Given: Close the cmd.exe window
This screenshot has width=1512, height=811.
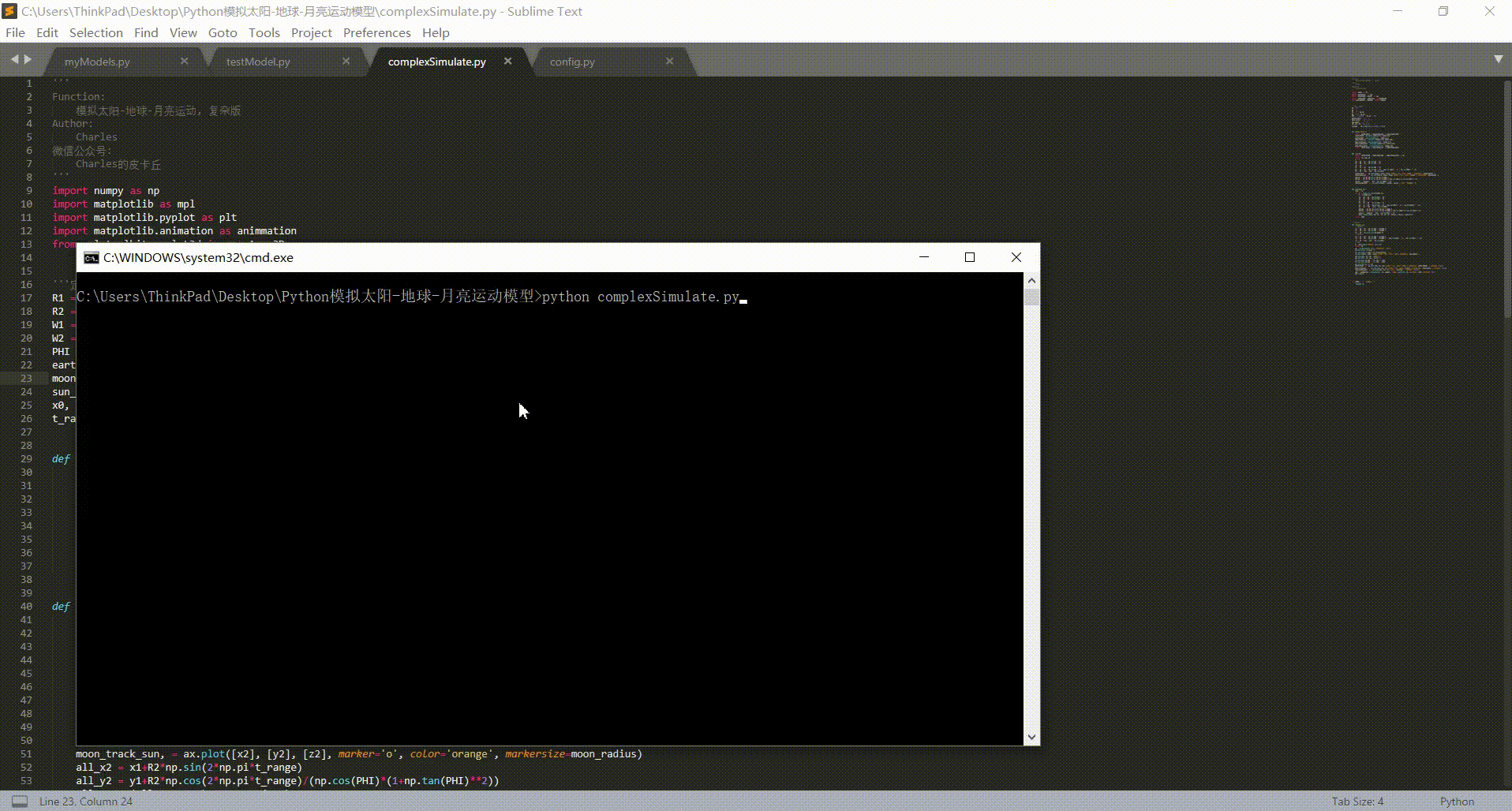Looking at the screenshot, I should (1016, 257).
